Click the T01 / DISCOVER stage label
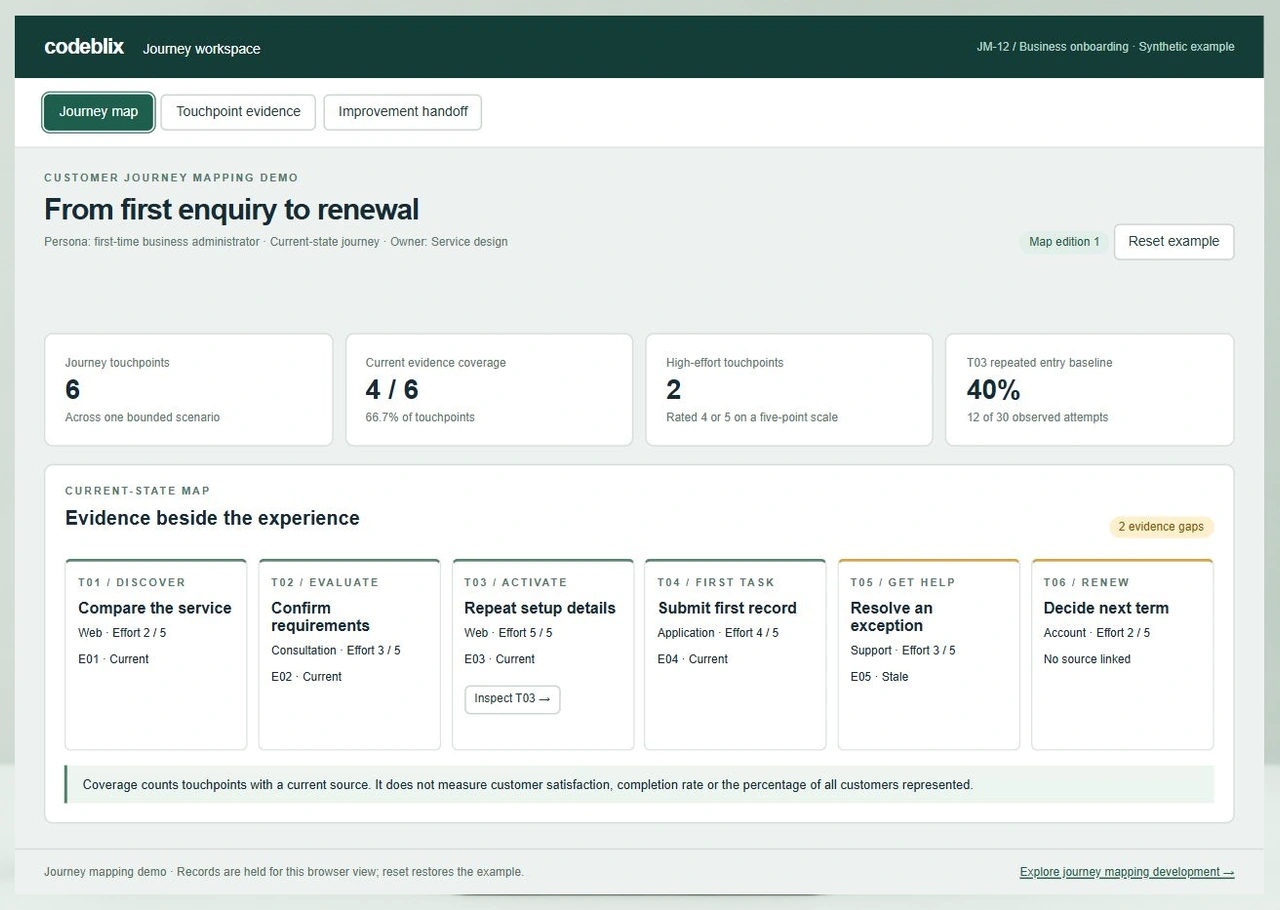The height and width of the screenshot is (910, 1280). (132, 583)
